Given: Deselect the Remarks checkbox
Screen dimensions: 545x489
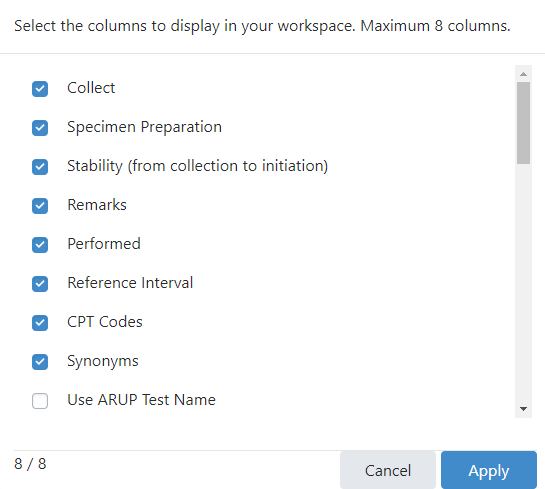Looking at the screenshot, I should tap(40, 205).
